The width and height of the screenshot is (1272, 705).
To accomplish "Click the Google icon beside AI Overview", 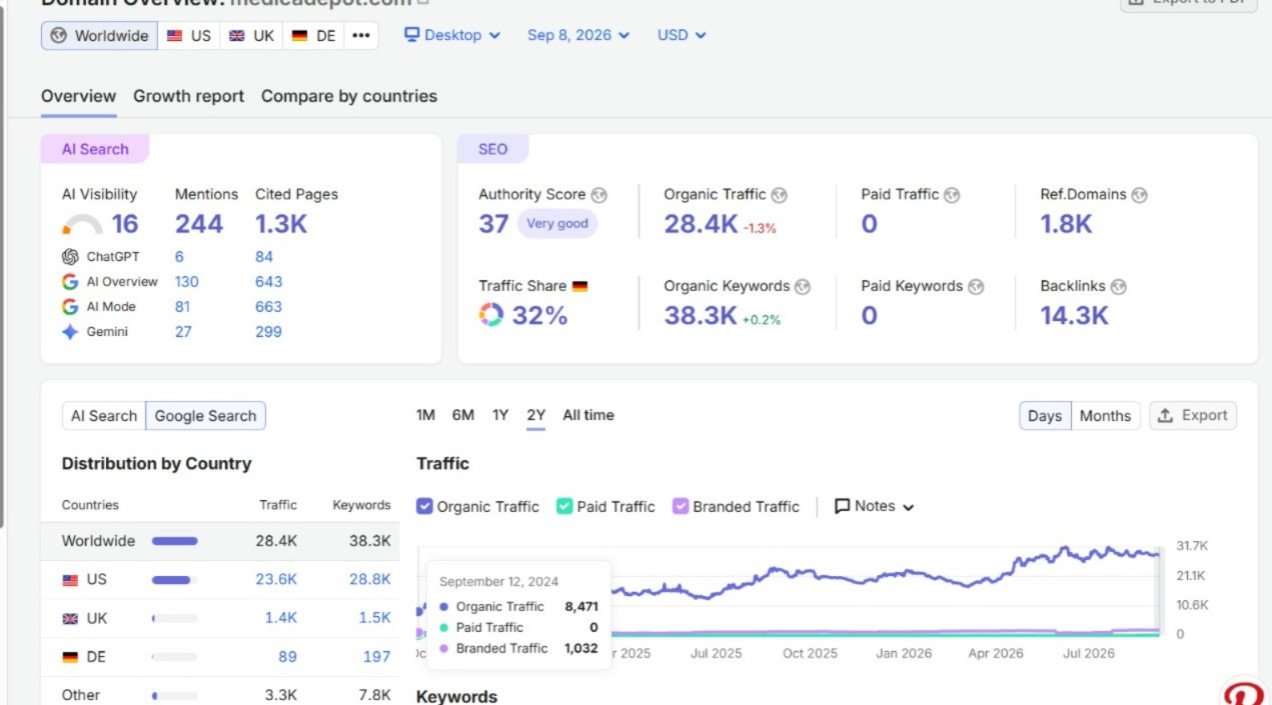I will [70, 282].
